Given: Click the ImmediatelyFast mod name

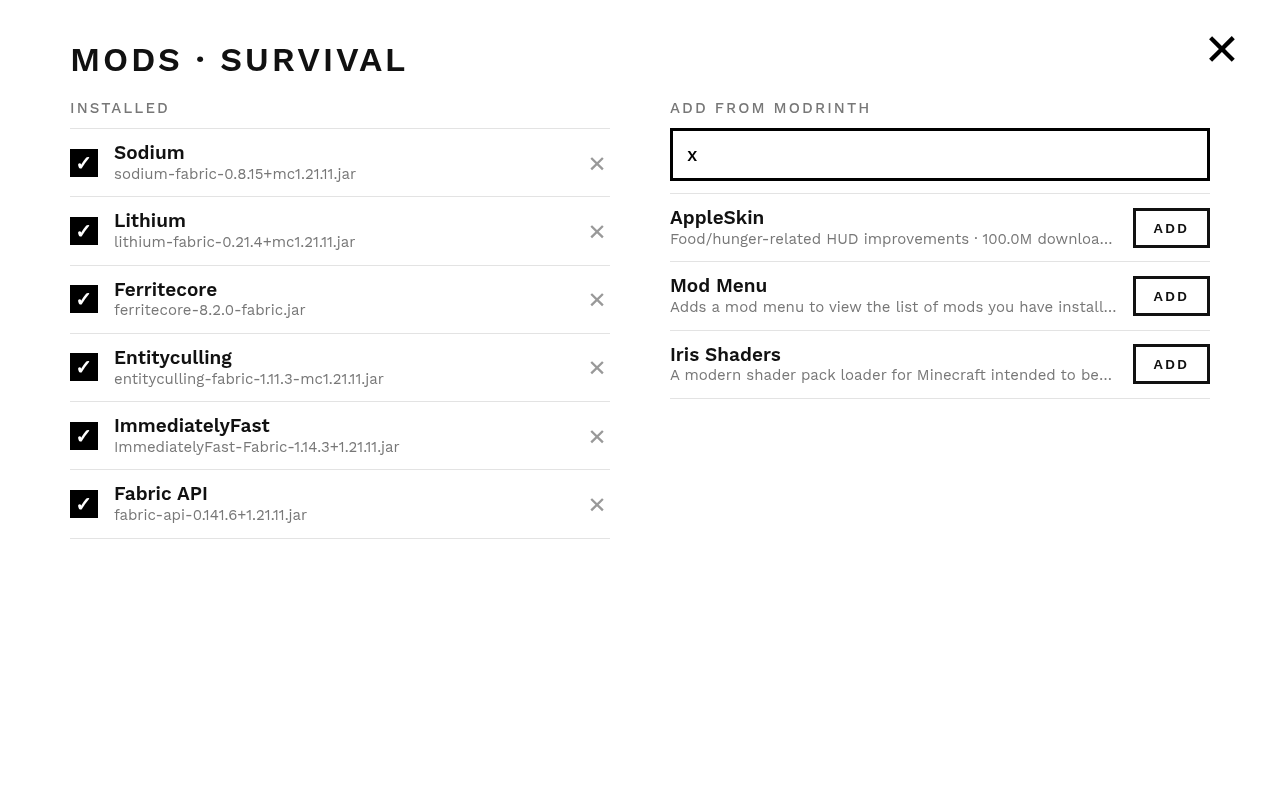Looking at the screenshot, I should 192,426.
